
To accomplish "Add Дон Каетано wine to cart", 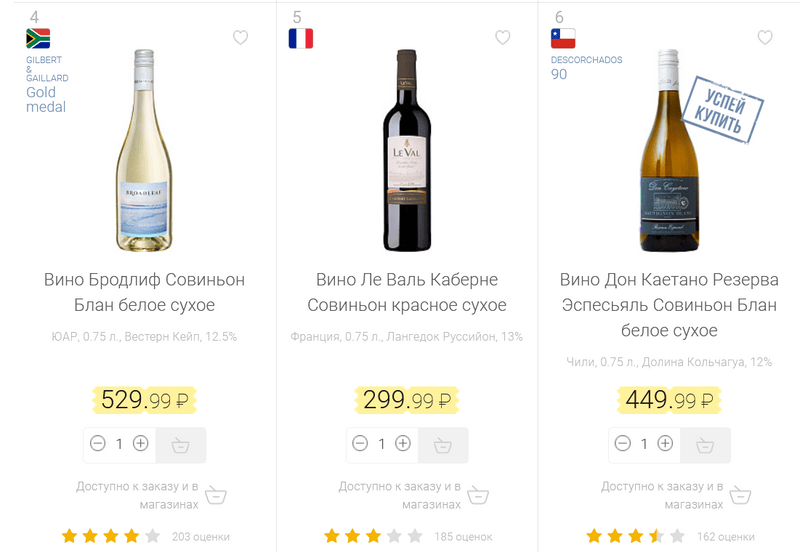I will pos(705,445).
